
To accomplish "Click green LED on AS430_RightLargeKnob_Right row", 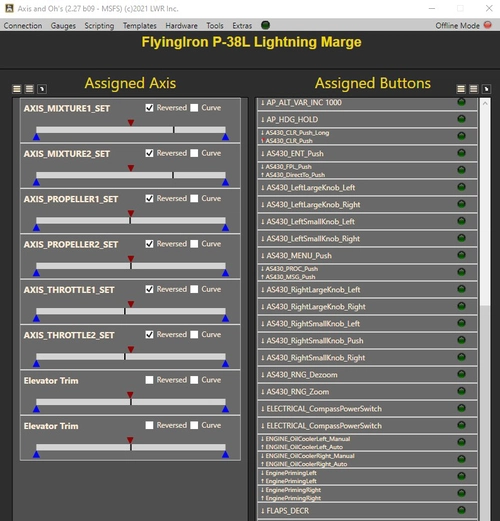I will 461,306.
